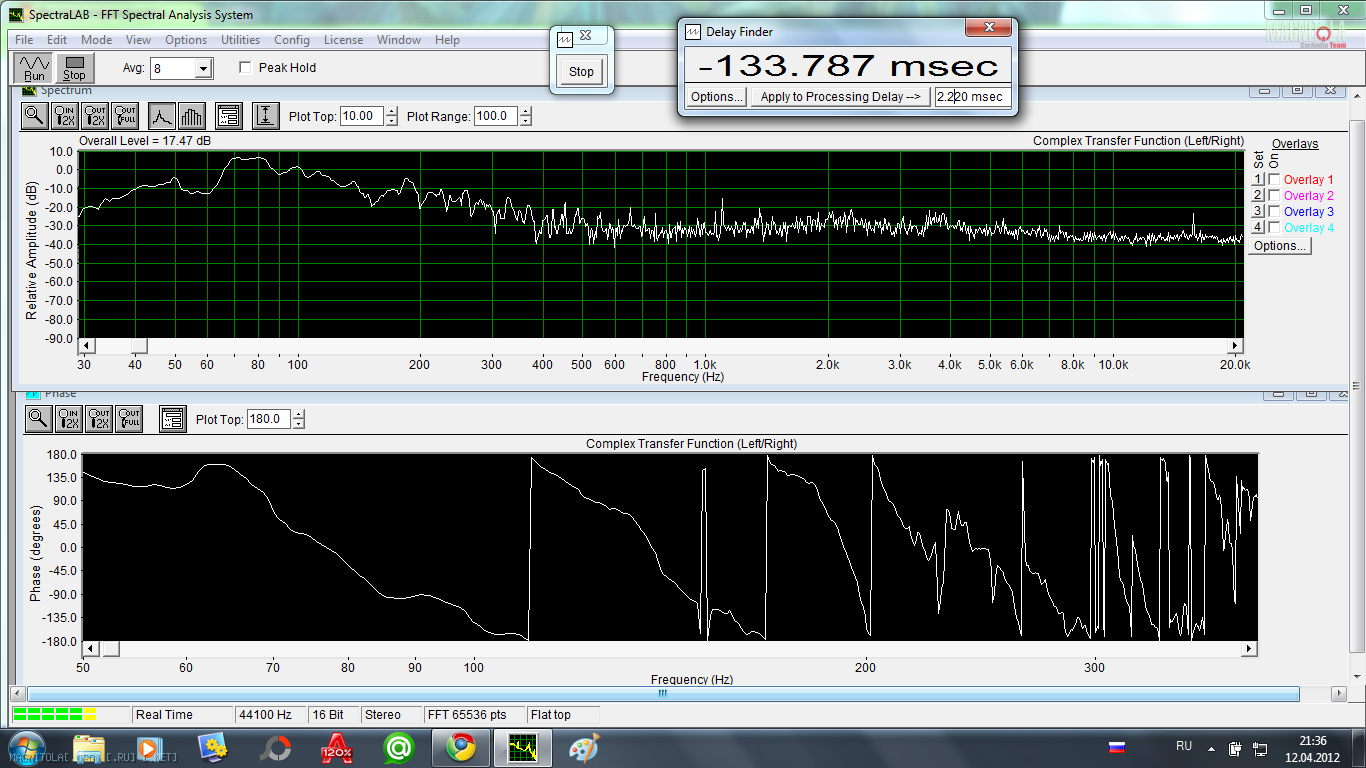Screen dimensions: 1366x768
Task: Open Mail.ru Agent @ icon in taskbar
Action: [399, 748]
